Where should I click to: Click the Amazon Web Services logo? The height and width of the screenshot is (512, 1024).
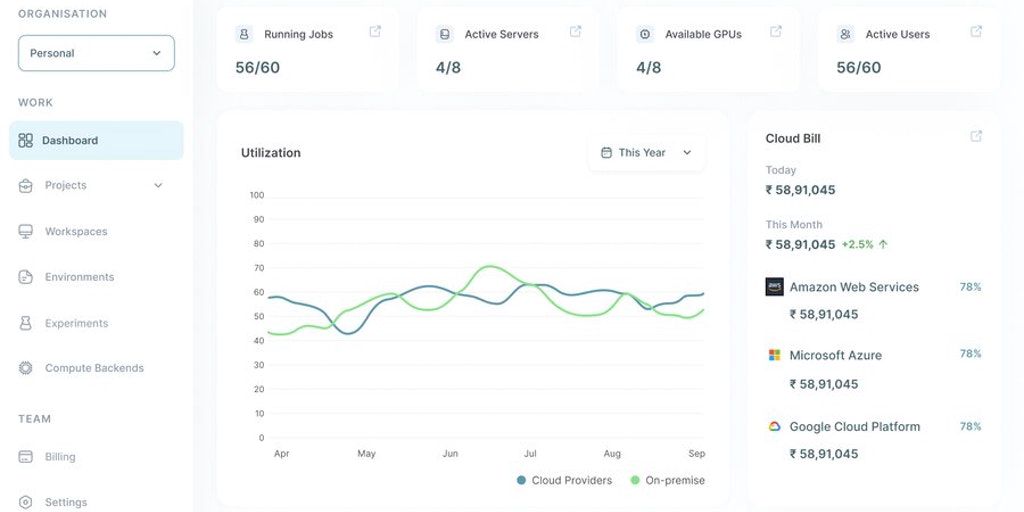click(774, 287)
